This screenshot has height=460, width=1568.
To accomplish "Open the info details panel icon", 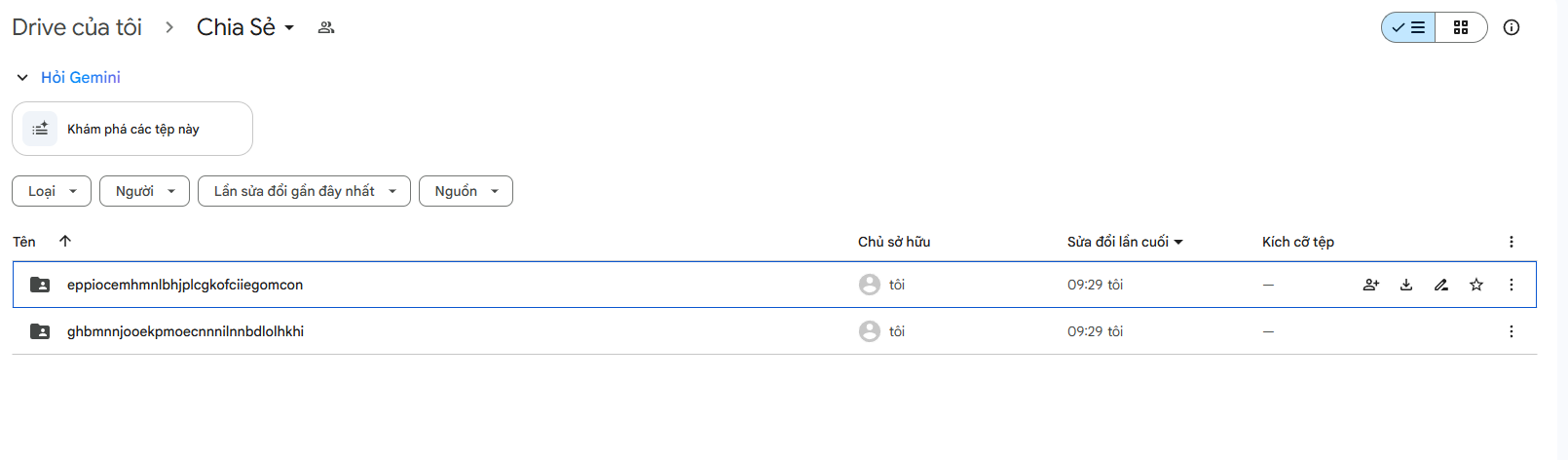I will [x=1512, y=27].
